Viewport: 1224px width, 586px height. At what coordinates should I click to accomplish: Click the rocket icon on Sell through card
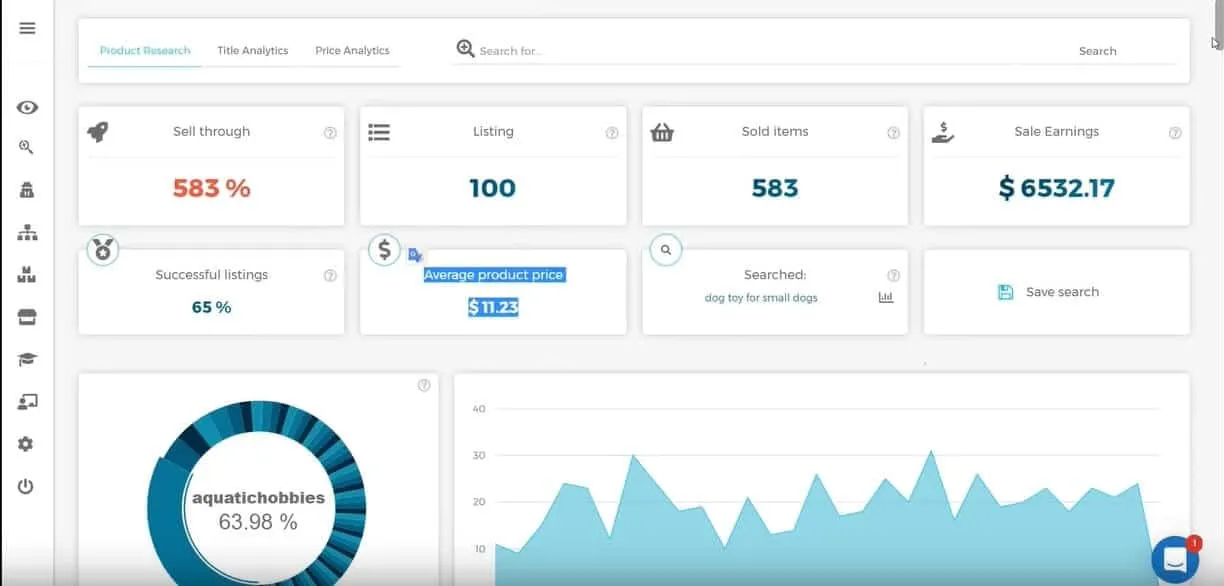click(98, 132)
